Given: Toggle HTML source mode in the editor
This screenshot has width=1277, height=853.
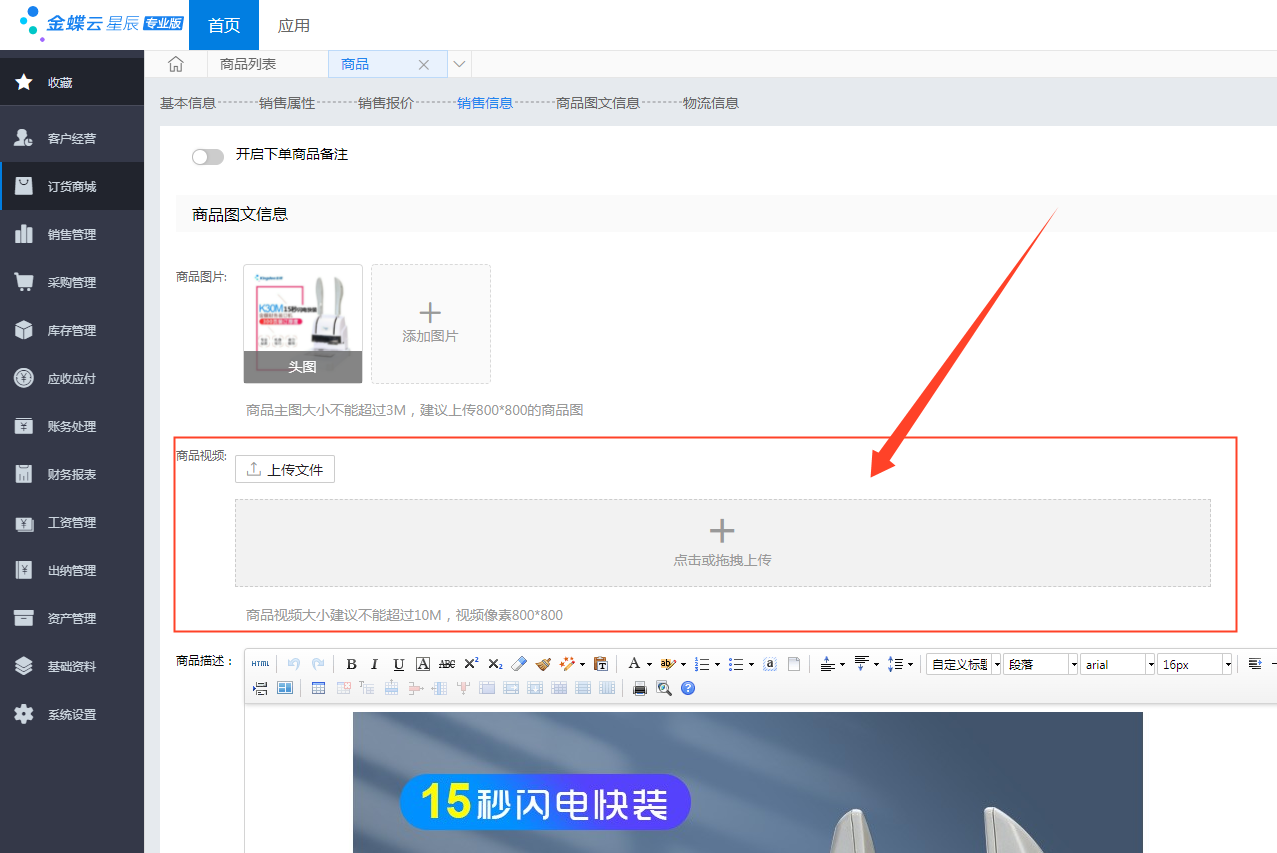Looking at the screenshot, I should click(x=260, y=664).
